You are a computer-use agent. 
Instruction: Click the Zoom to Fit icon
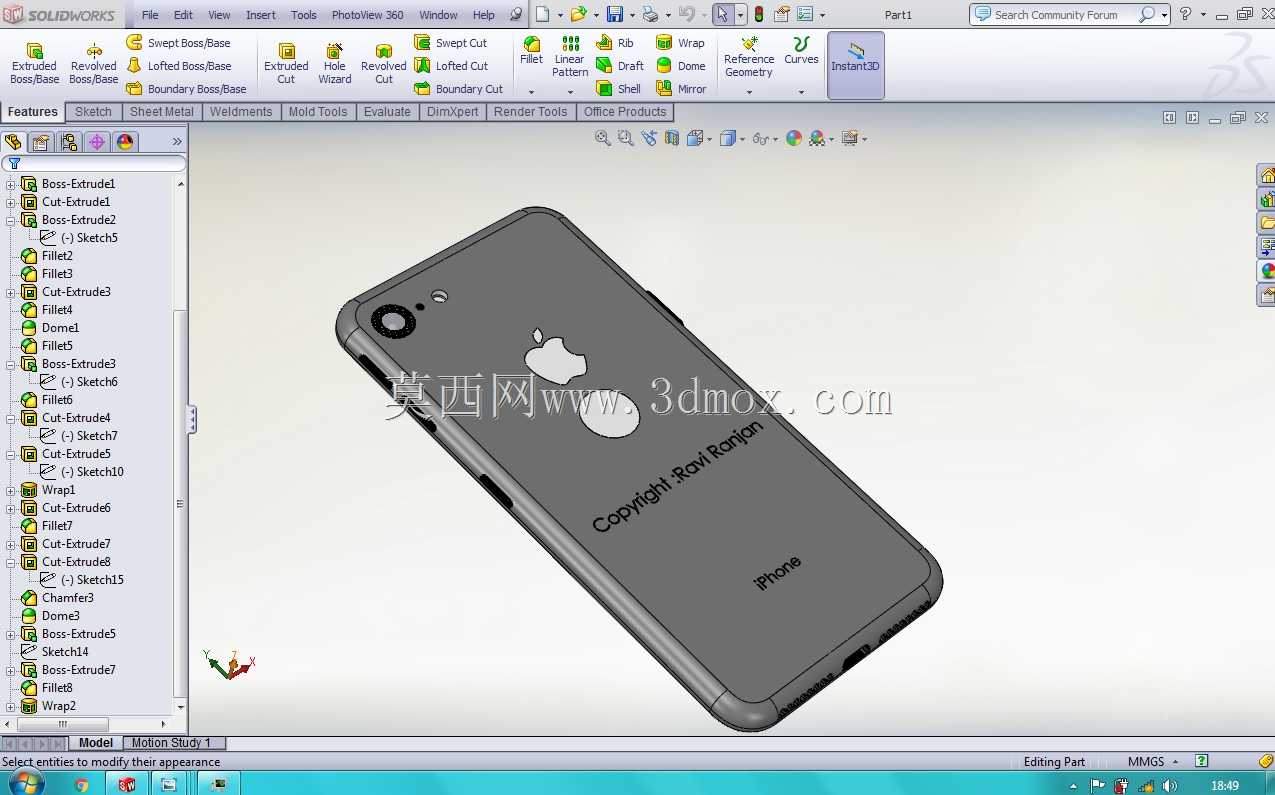(x=602, y=139)
